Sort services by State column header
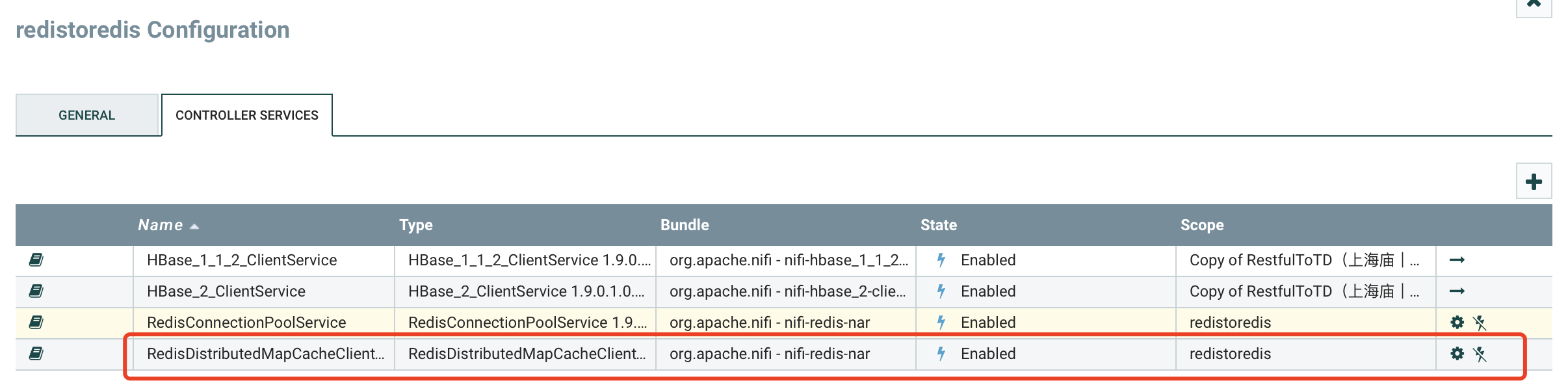The width and height of the screenshot is (1568, 385). coord(939,225)
